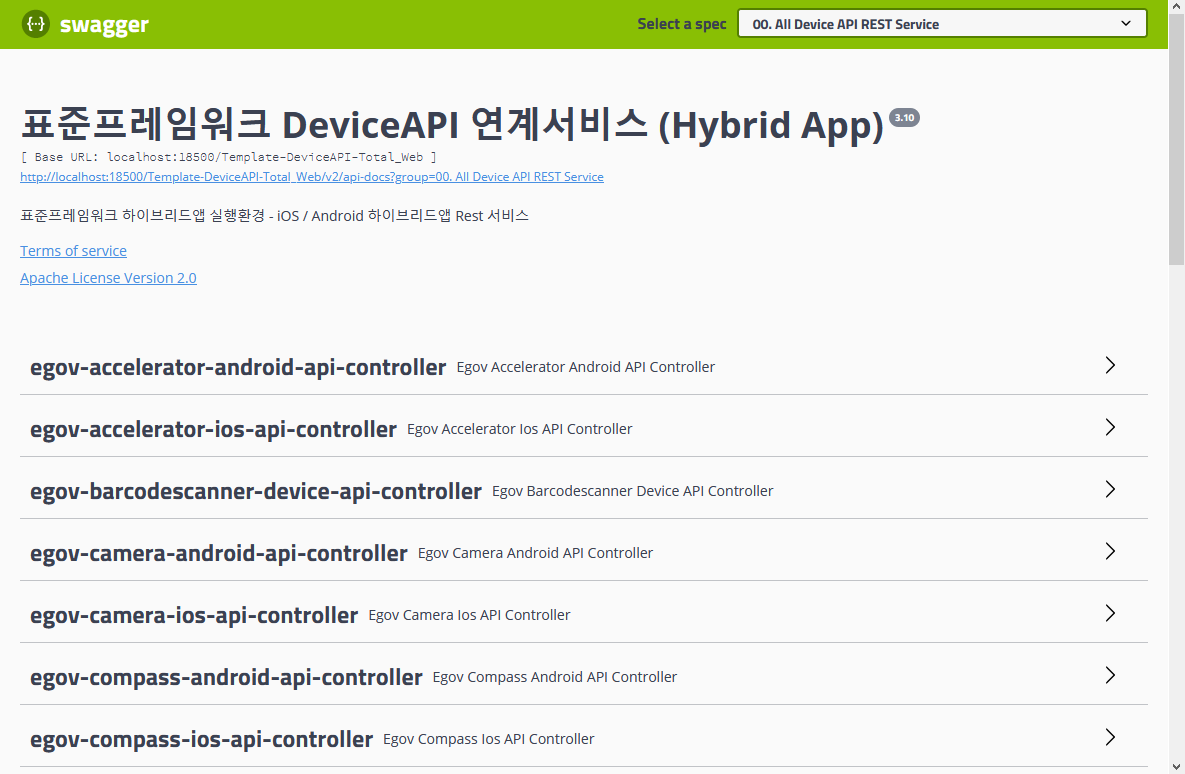Click the Swagger logo icon
This screenshot has height=774, width=1185.
click(x=36, y=25)
